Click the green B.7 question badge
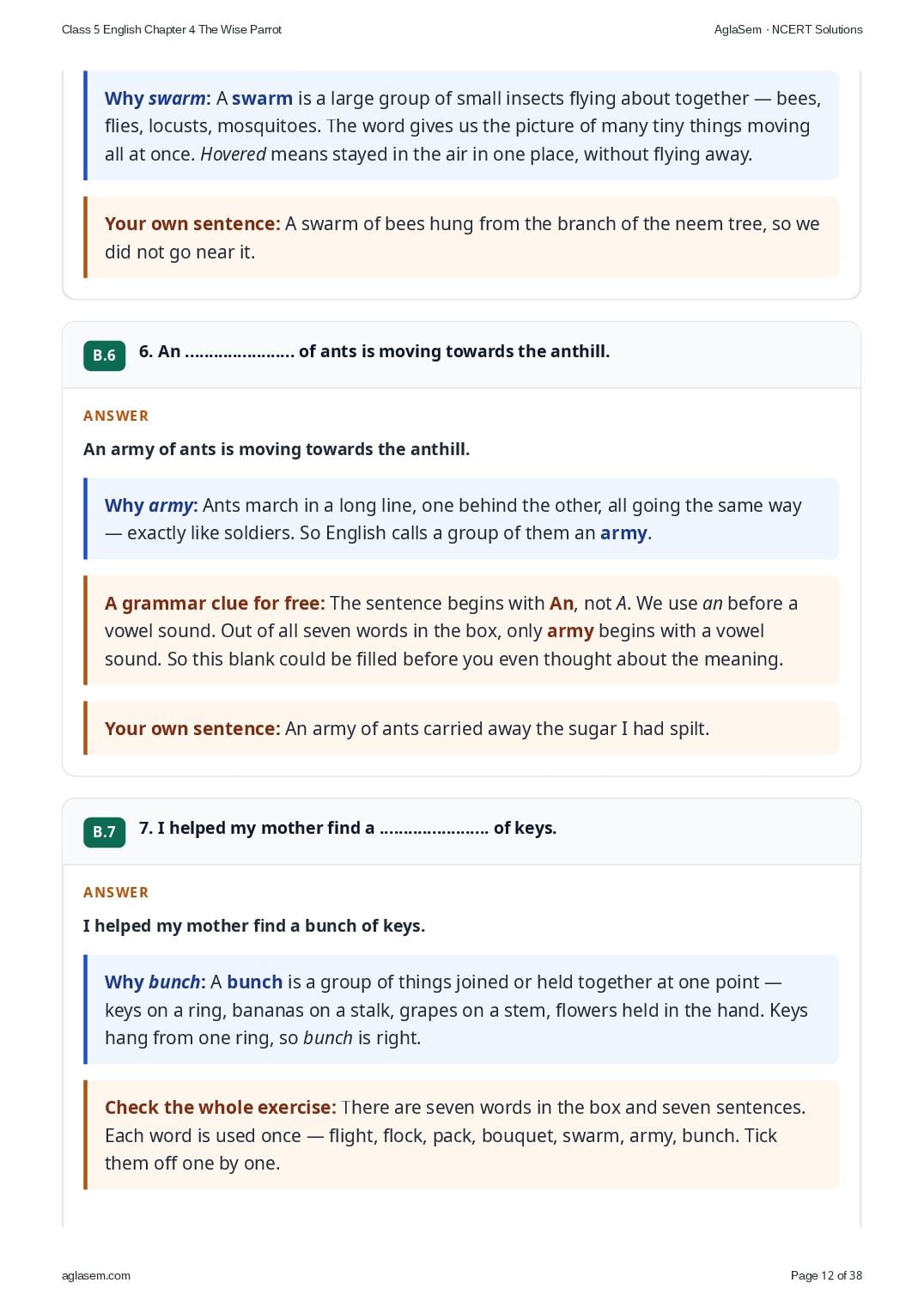The image size is (924, 1307). 104,832
